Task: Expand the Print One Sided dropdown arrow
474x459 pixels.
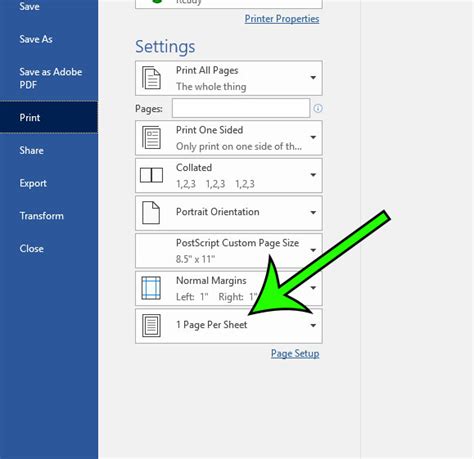Action: (x=313, y=137)
